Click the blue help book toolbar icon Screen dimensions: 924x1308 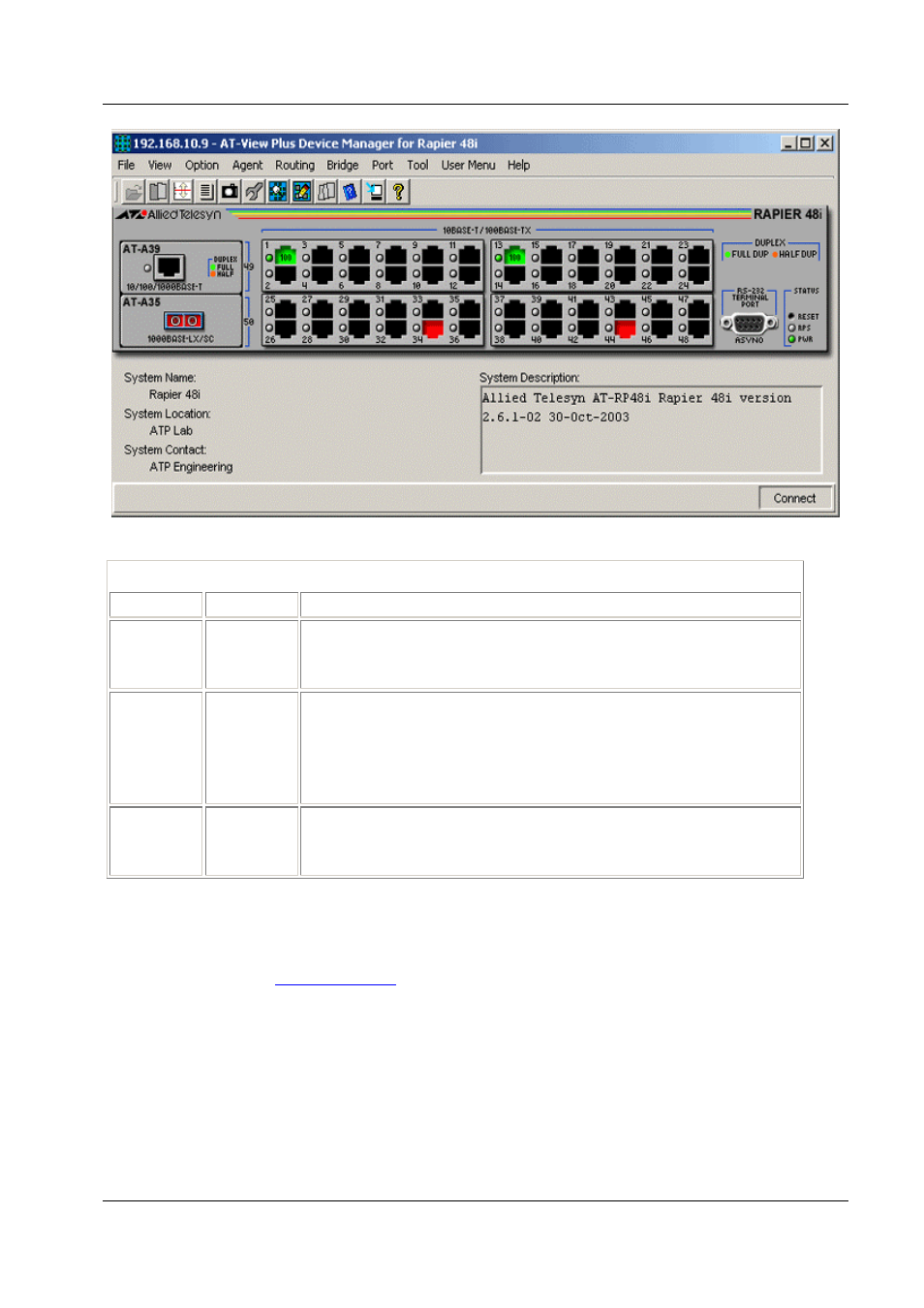tap(350, 192)
